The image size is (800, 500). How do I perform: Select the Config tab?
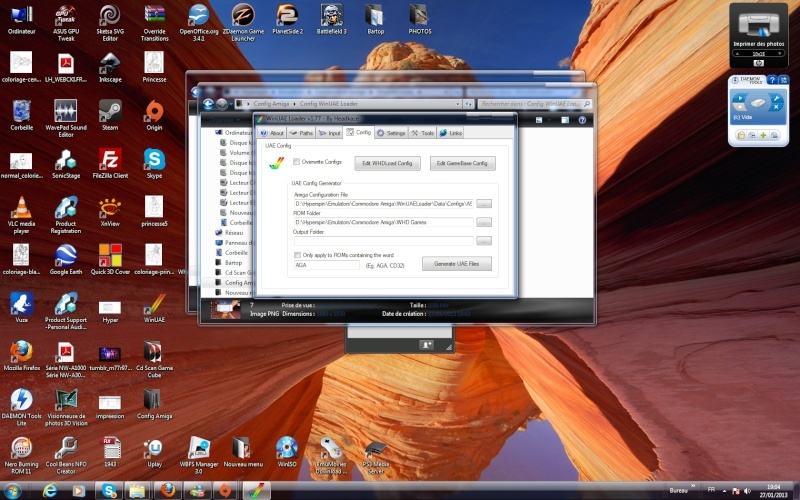pyautogui.click(x=359, y=132)
